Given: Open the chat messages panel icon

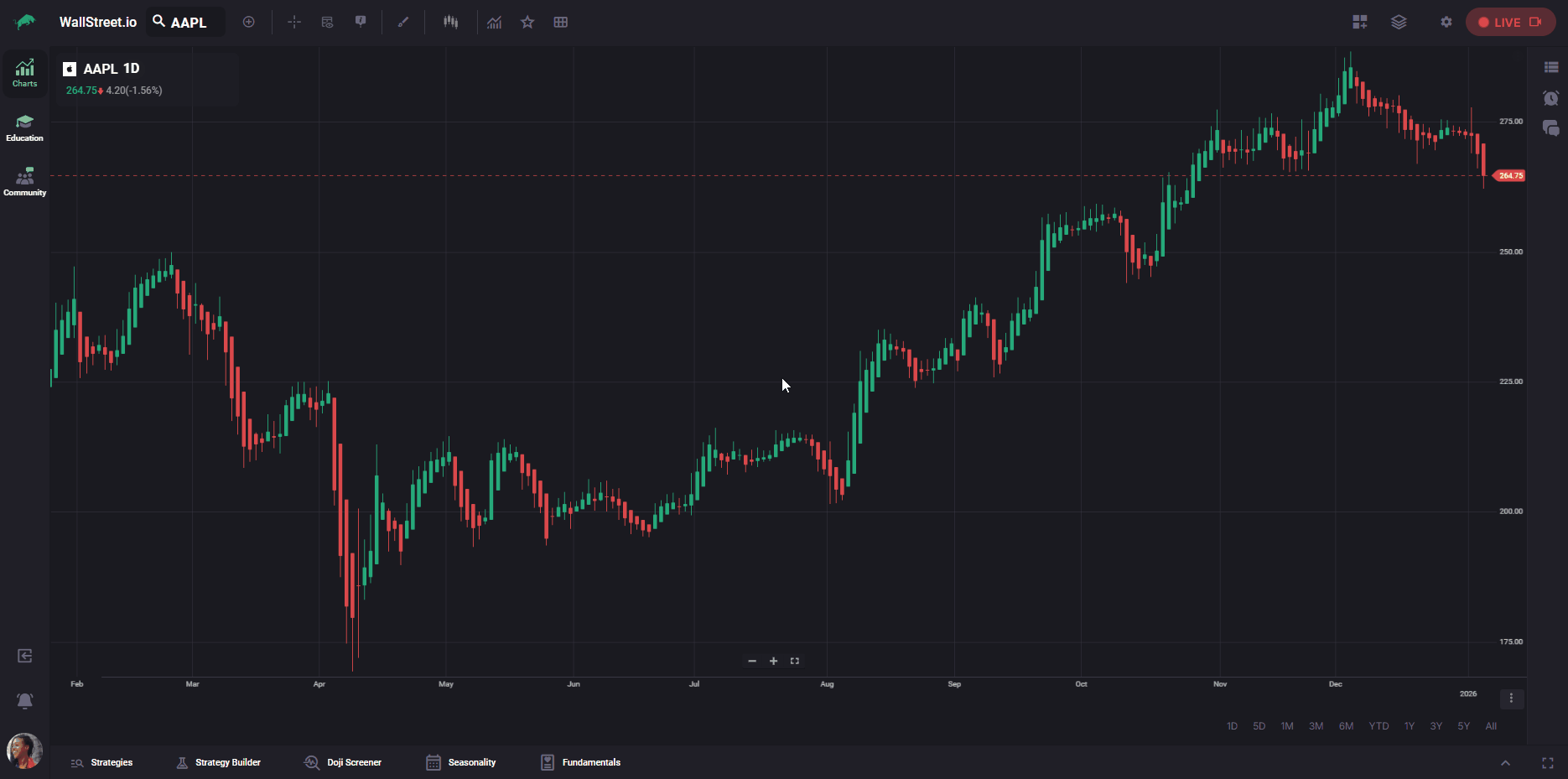Looking at the screenshot, I should [x=1550, y=128].
